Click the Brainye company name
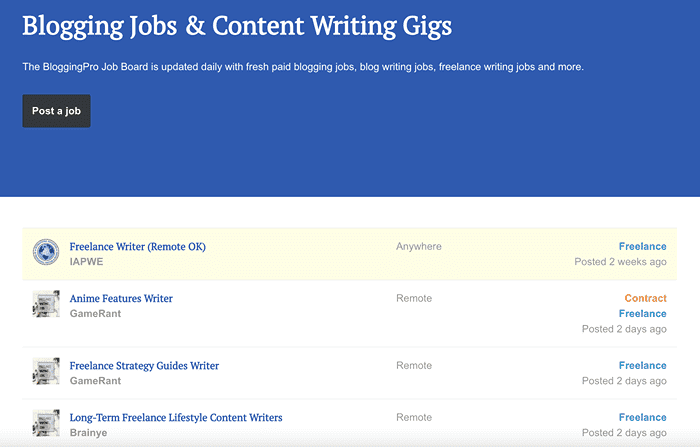Screen dimensions: 700x447 click(88, 432)
